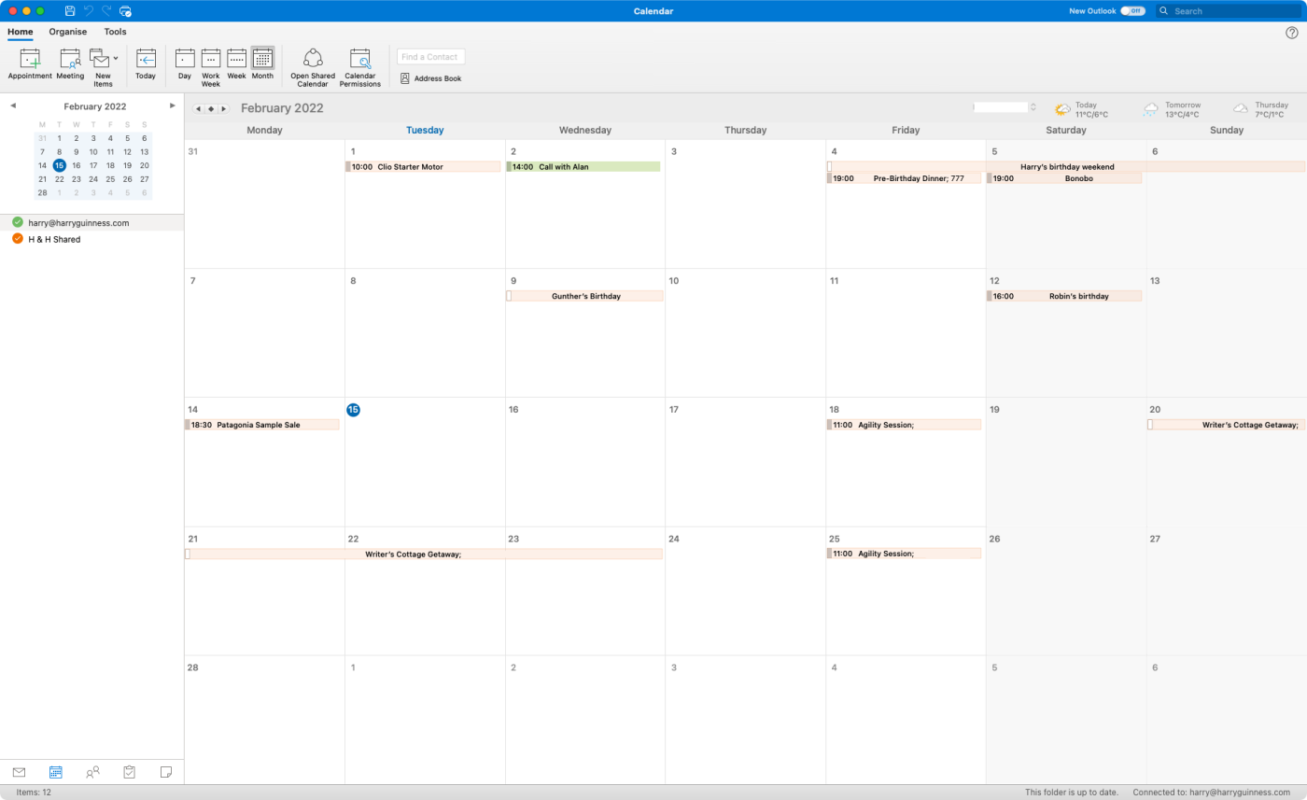This screenshot has height=800, width=1307.
Task: Select day 22 in the mini calendar
Action: pos(59,179)
